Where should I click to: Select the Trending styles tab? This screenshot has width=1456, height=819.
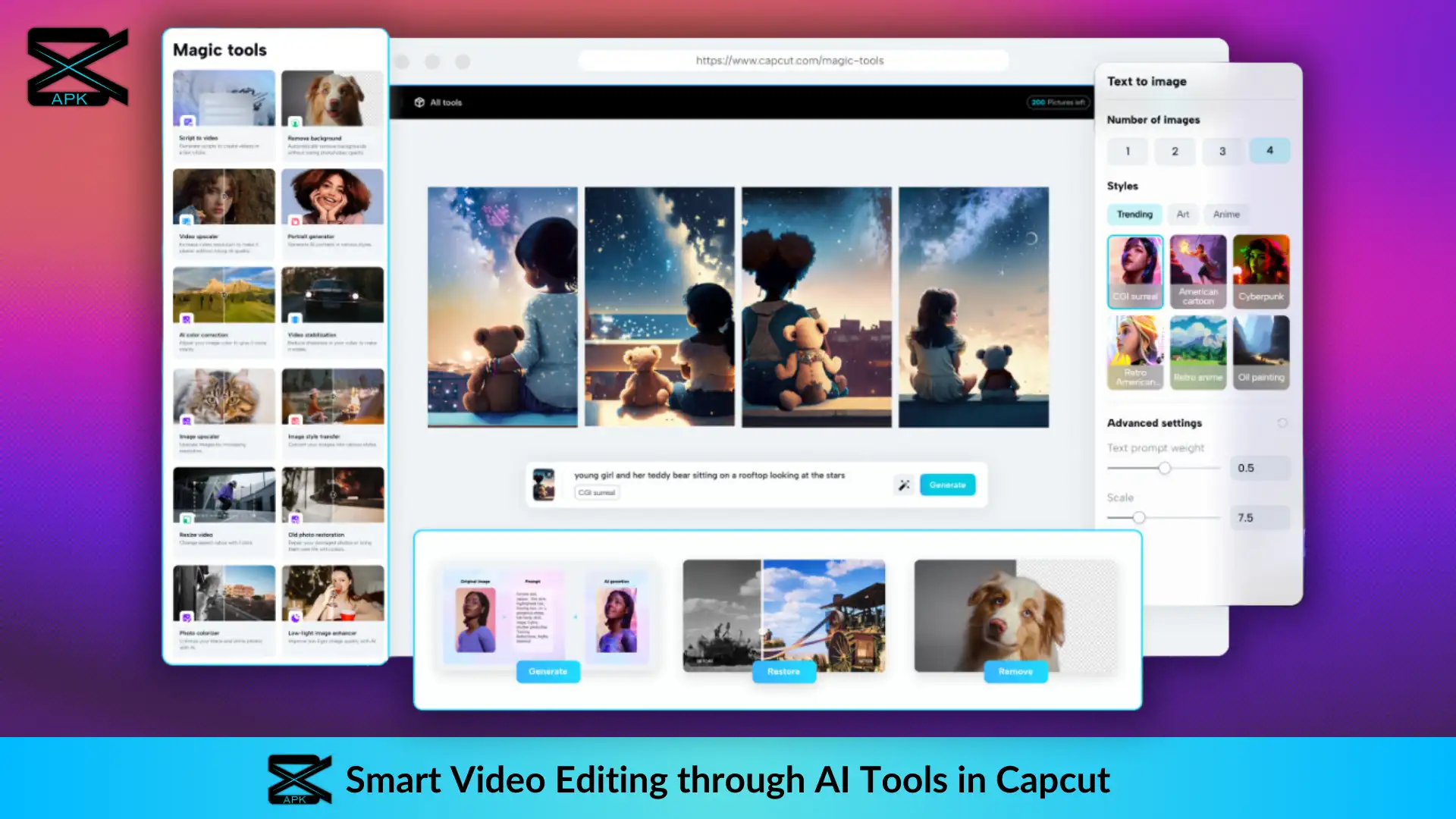click(x=1135, y=213)
